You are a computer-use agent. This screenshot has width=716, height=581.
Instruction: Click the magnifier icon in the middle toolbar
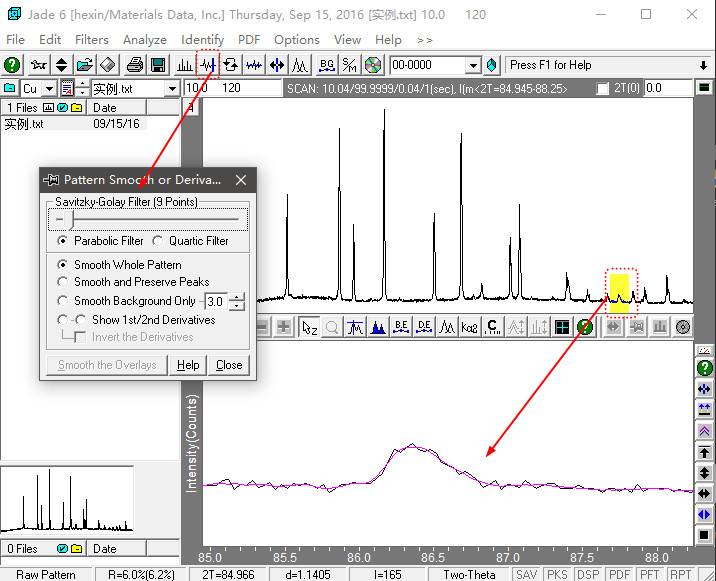tap(332, 327)
